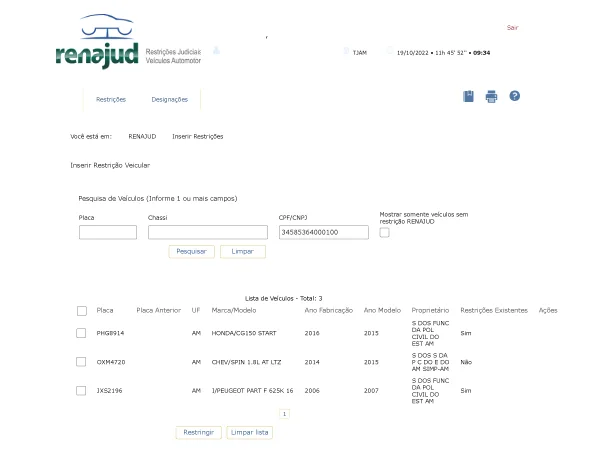Image resolution: width=595 pixels, height=450 pixels.
Task: Click the Limpar button
Action: point(243,252)
